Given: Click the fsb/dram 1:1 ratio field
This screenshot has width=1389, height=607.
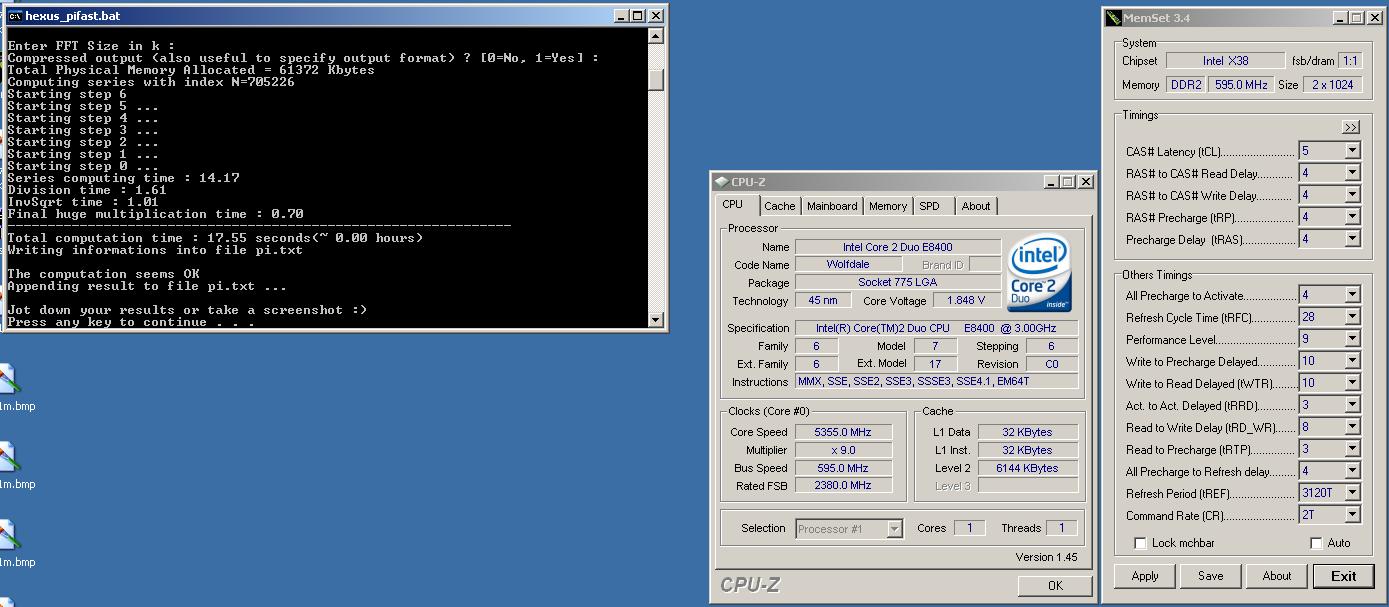Looking at the screenshot, I should tap(1350, 61).
